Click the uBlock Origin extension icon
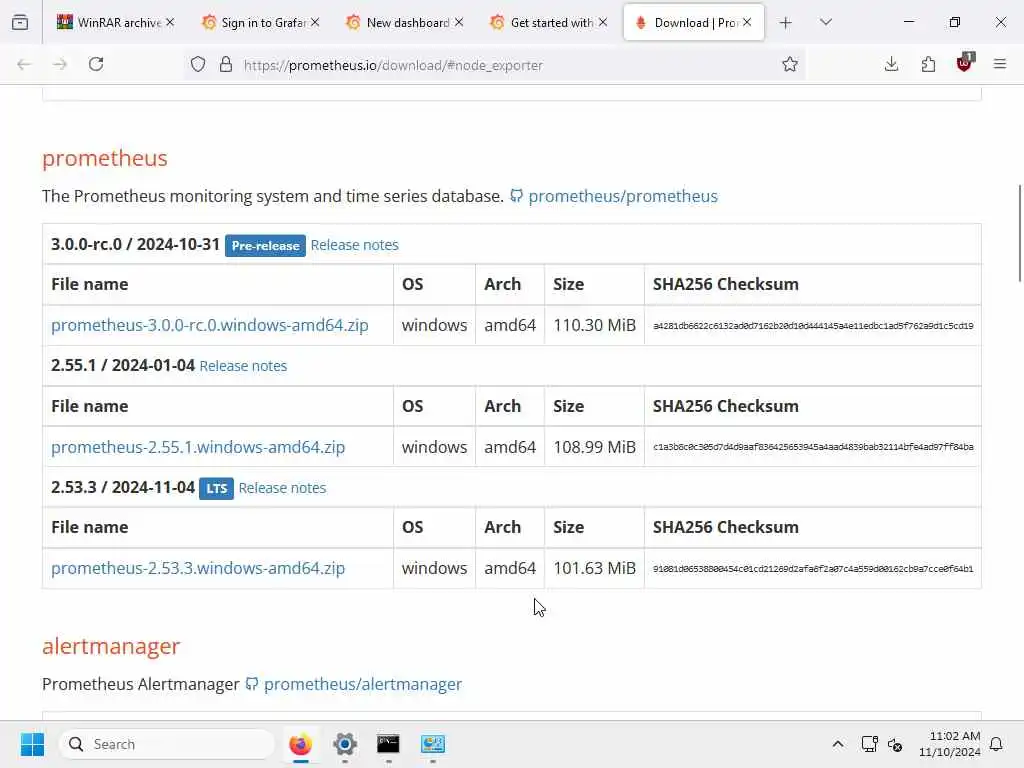This screenshot has height=768, width=1024. point(965,63)
